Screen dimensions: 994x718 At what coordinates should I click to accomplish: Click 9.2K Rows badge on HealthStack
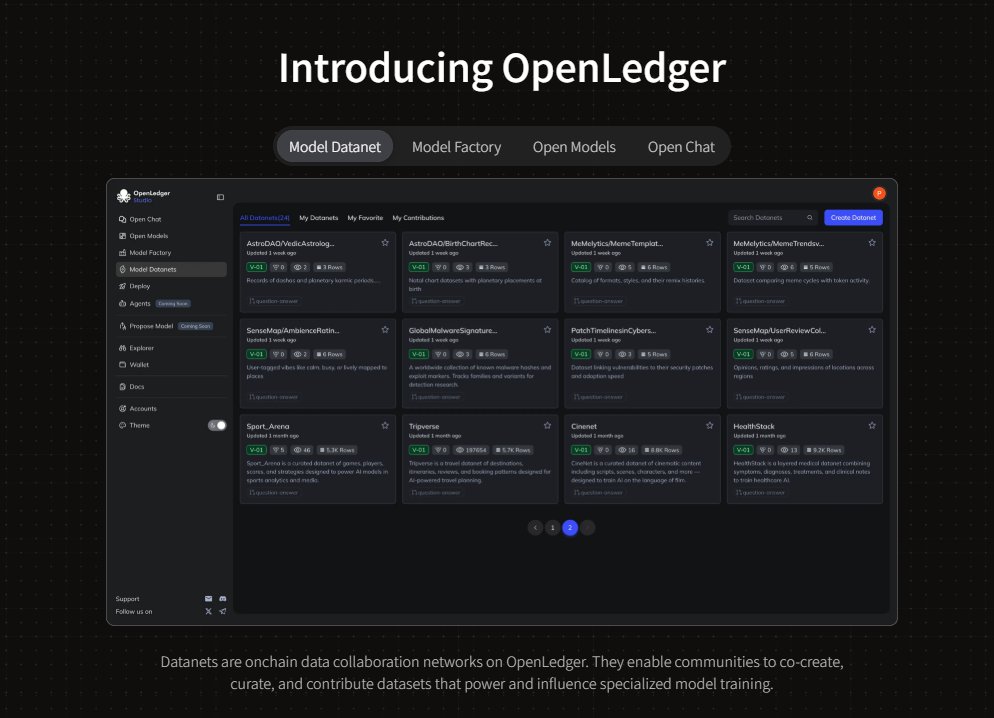coord(823,450)
